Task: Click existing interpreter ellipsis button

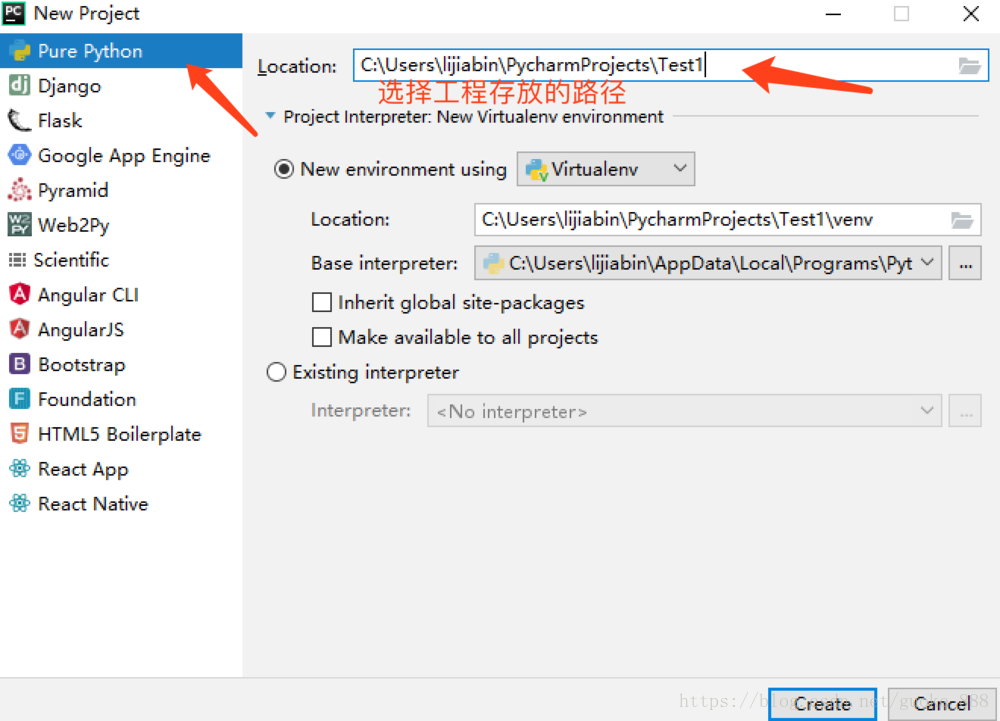Action: [x=965, y=411]
